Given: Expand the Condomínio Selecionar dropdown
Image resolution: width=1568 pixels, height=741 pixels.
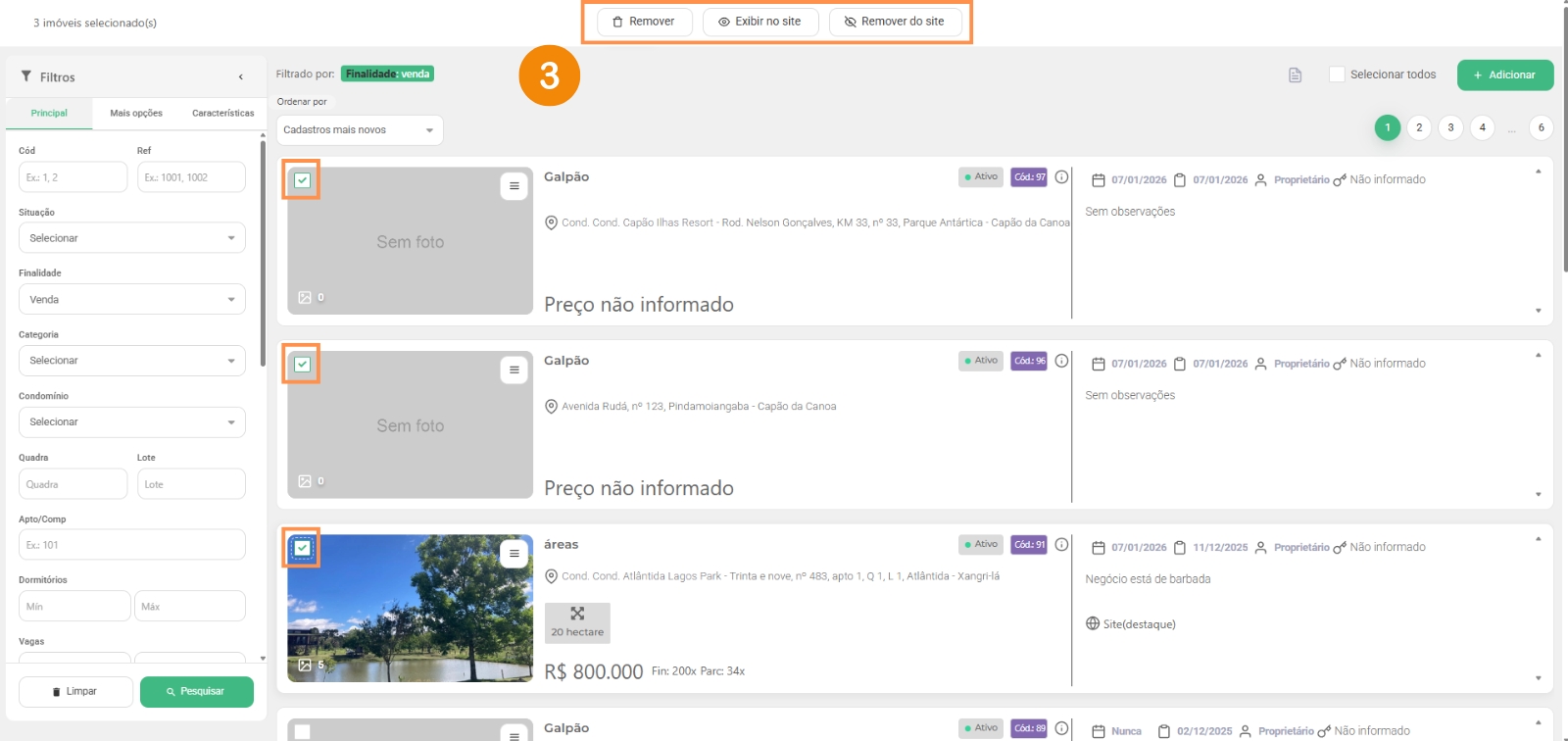Looking at the screenshot, I should click(x=131, y=422).
